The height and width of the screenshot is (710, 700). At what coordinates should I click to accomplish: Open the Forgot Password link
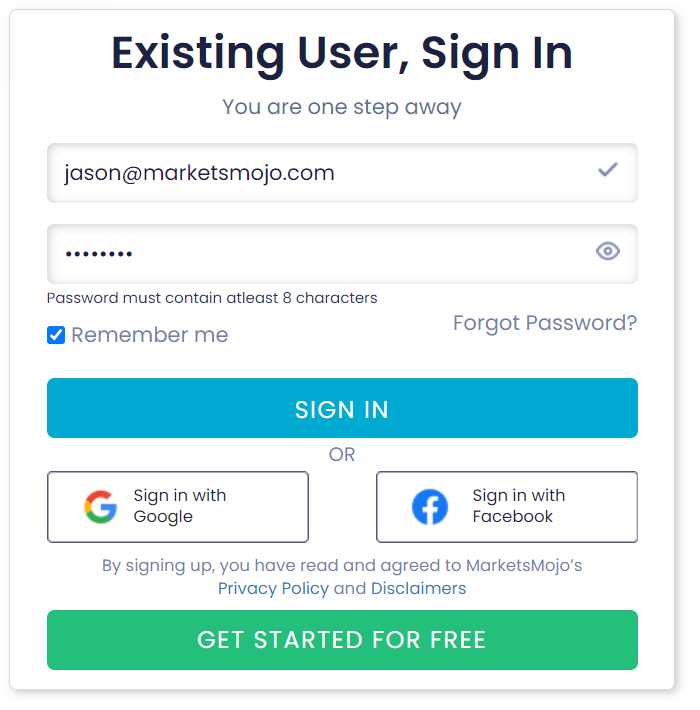click(x=544, y=323)
